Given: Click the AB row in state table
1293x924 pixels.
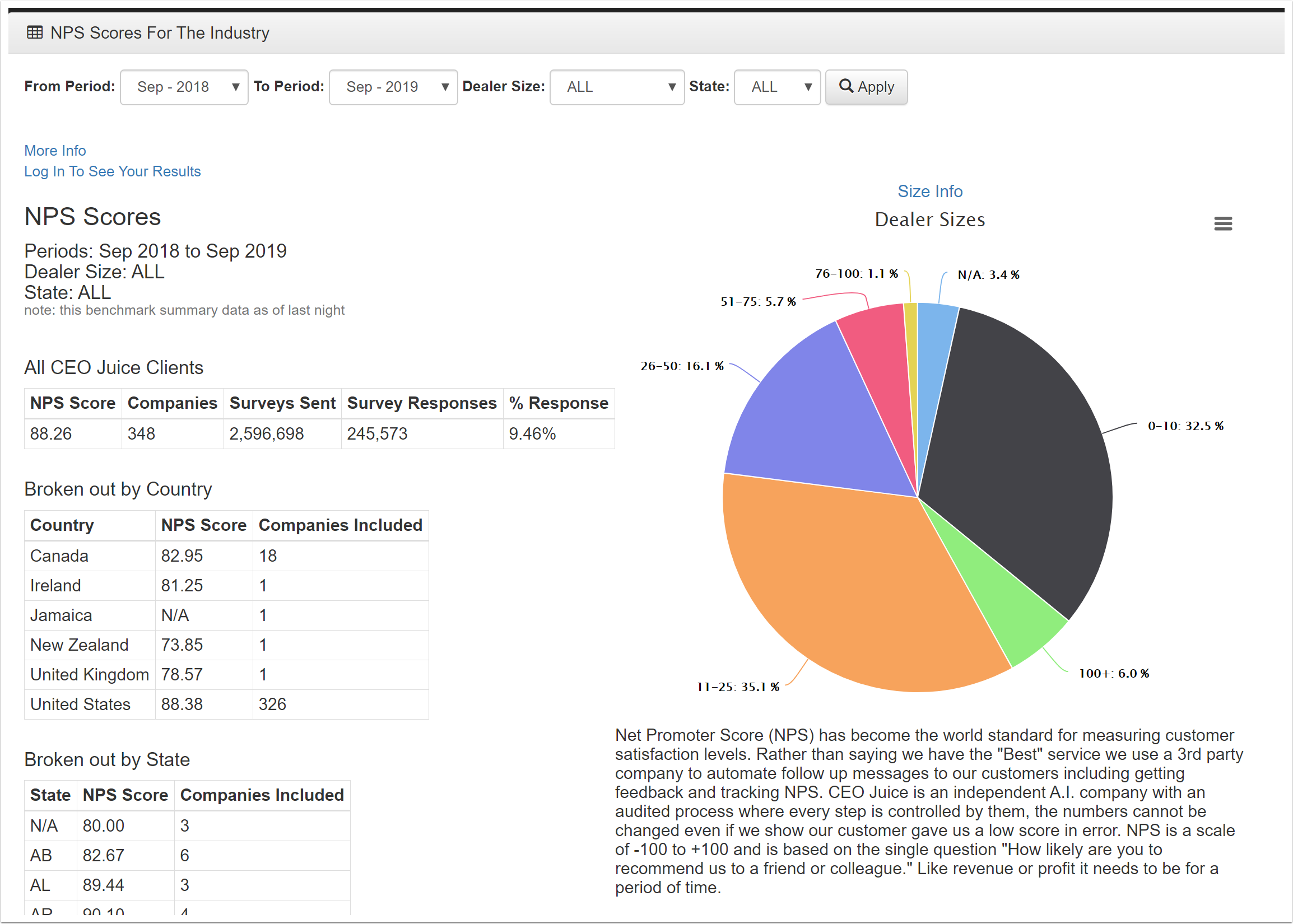Looking at the screenshot, I should 187,855.
